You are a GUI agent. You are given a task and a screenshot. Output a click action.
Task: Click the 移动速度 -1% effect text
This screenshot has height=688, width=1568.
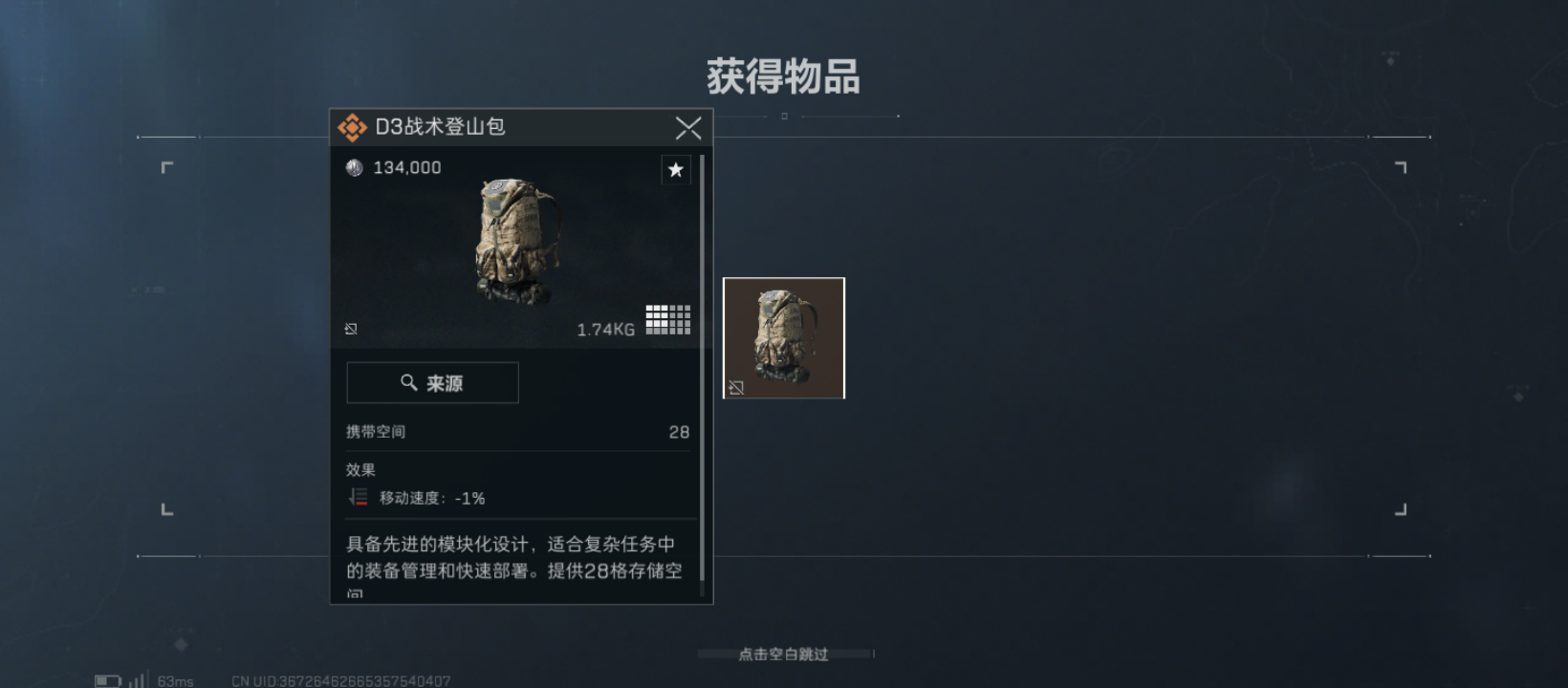[432, 498]
